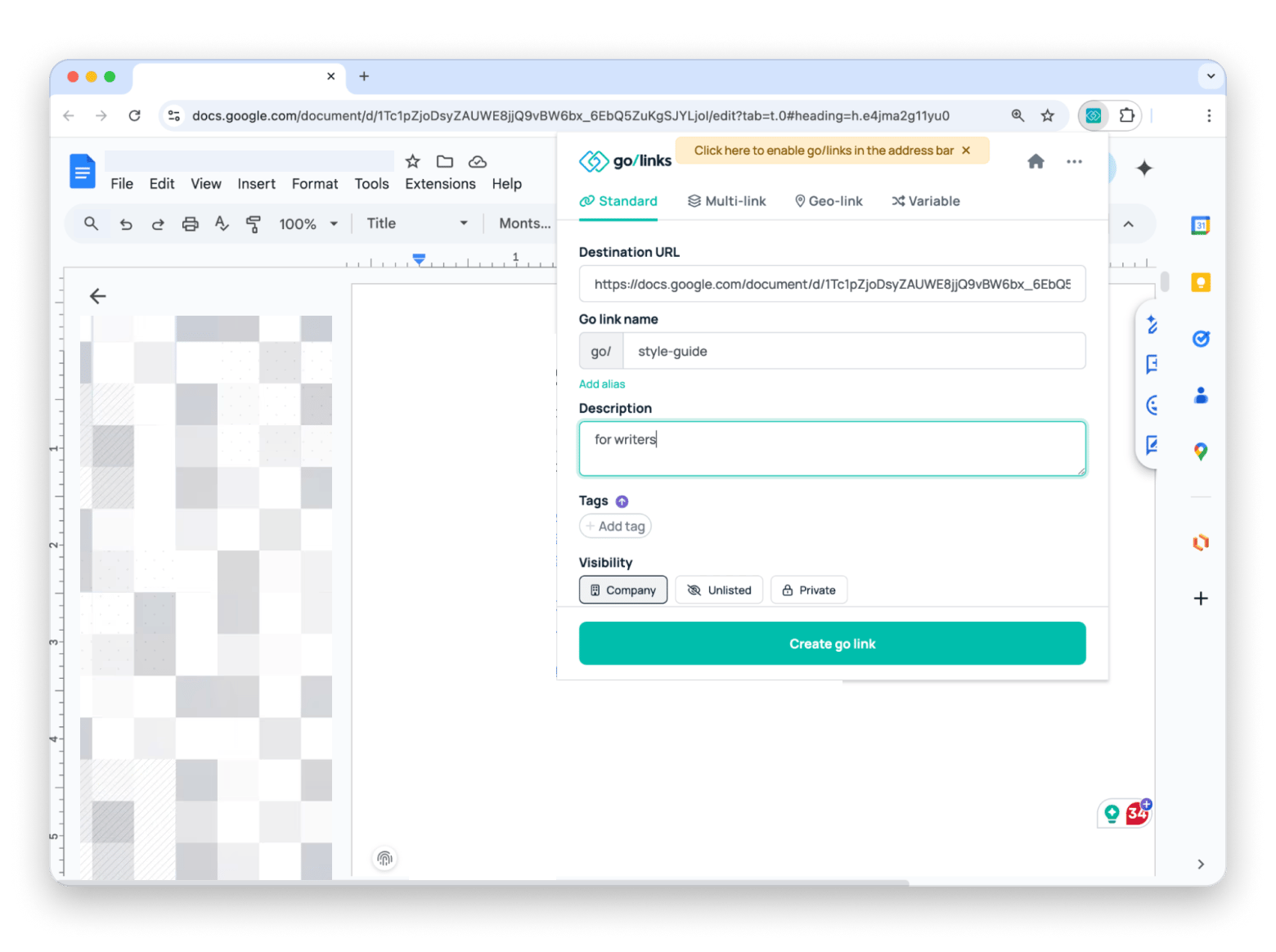Reload the page
Viewport: 1276px width, 952px height.
tap(135, 115)
